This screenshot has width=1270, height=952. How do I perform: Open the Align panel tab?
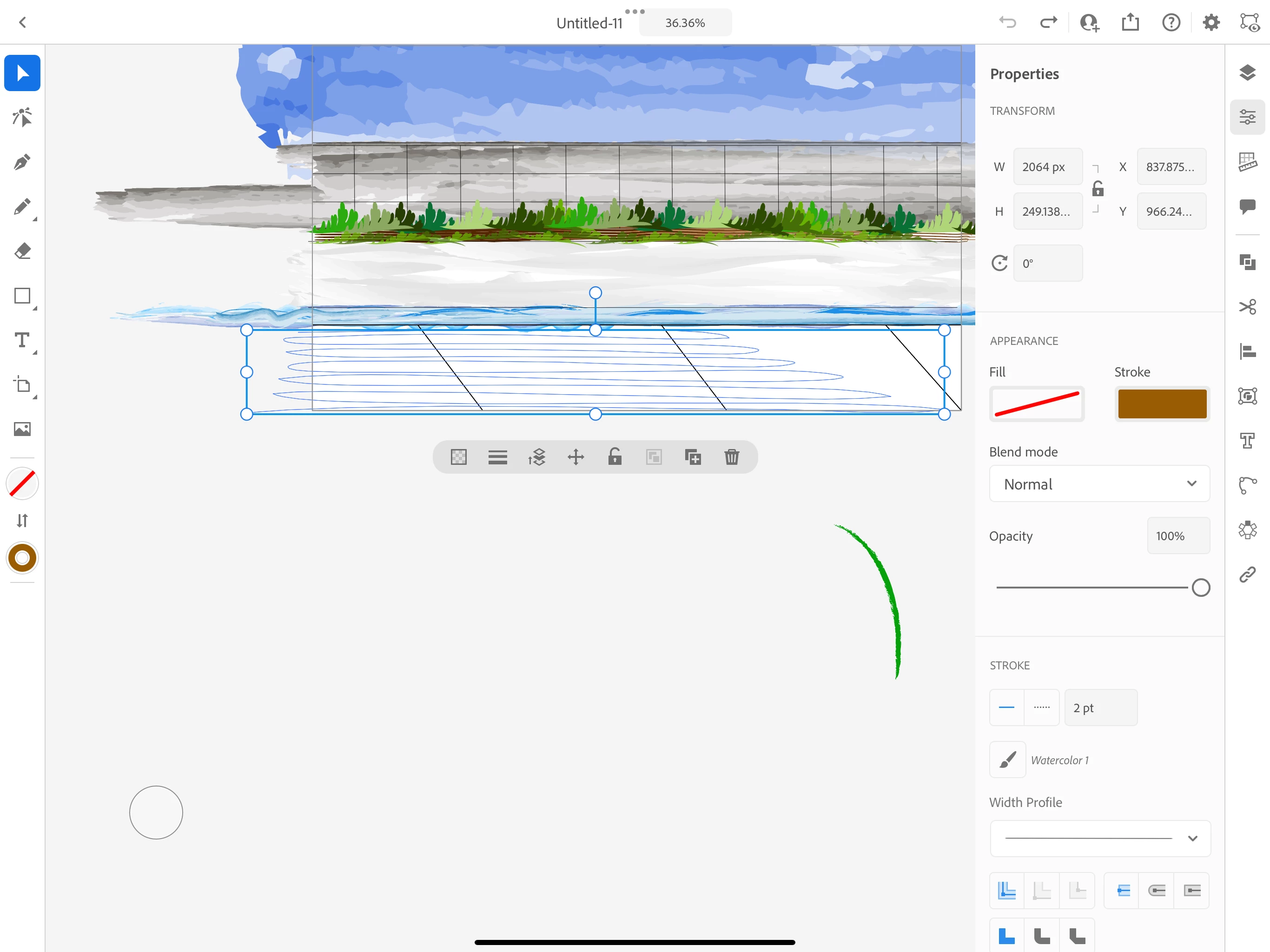1247,351
